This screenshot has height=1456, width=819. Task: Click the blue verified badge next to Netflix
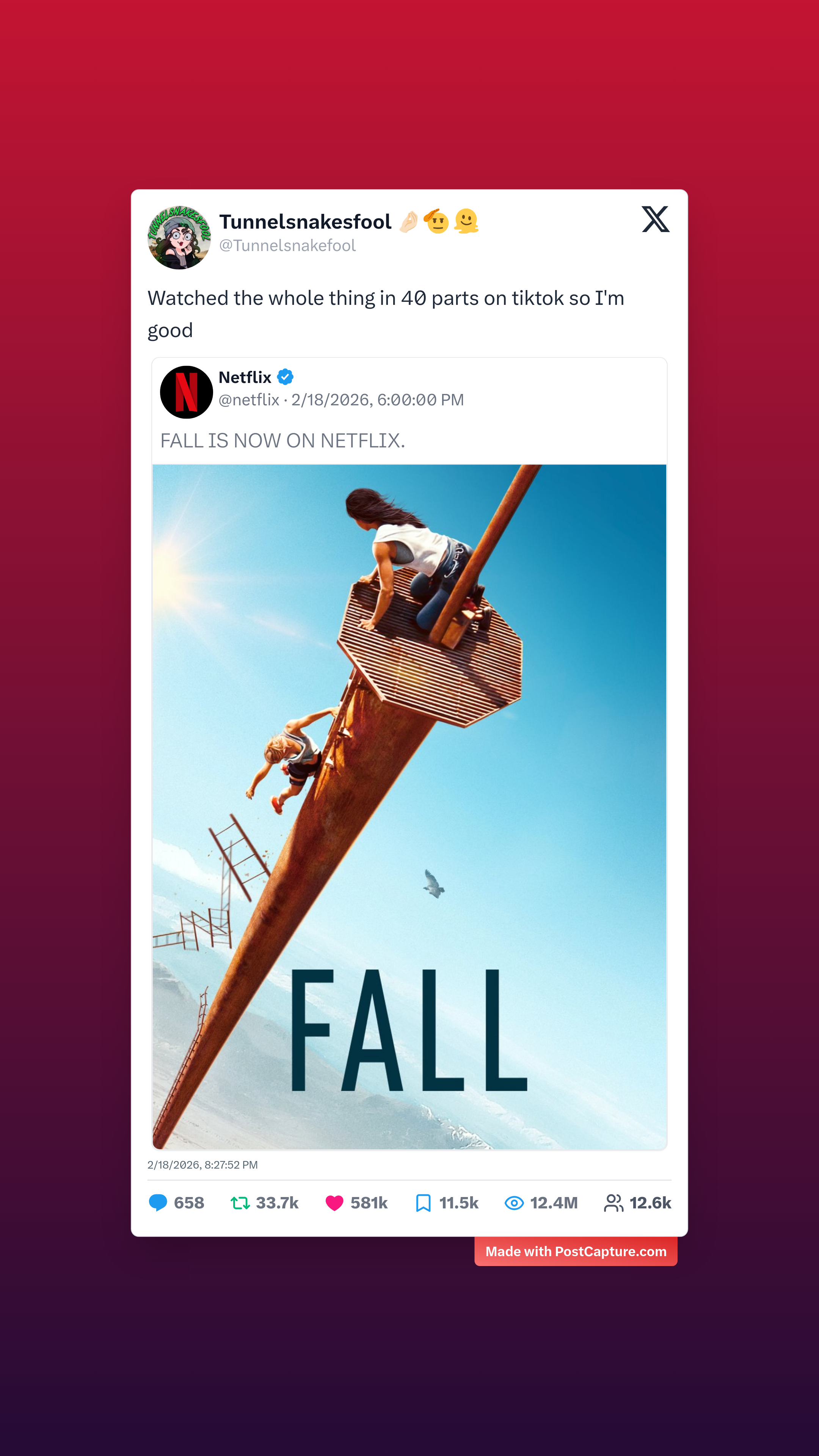click(x=286, y=377)
